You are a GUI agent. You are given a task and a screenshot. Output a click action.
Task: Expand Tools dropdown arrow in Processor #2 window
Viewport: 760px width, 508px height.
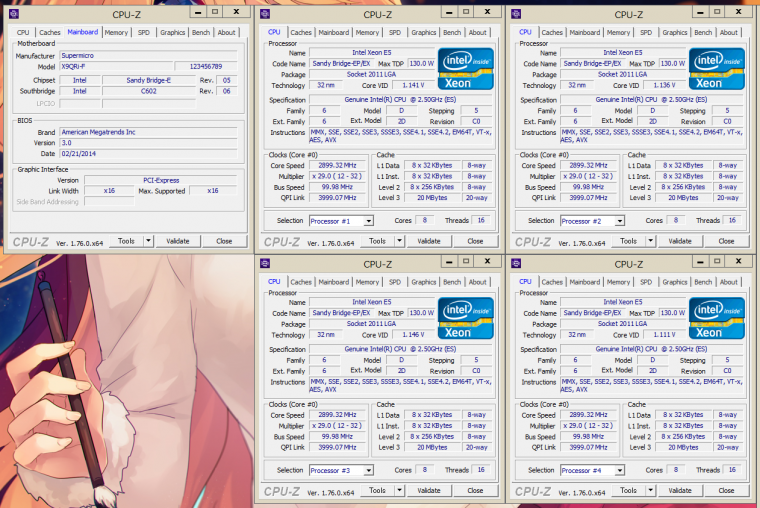tap(650, 241)
